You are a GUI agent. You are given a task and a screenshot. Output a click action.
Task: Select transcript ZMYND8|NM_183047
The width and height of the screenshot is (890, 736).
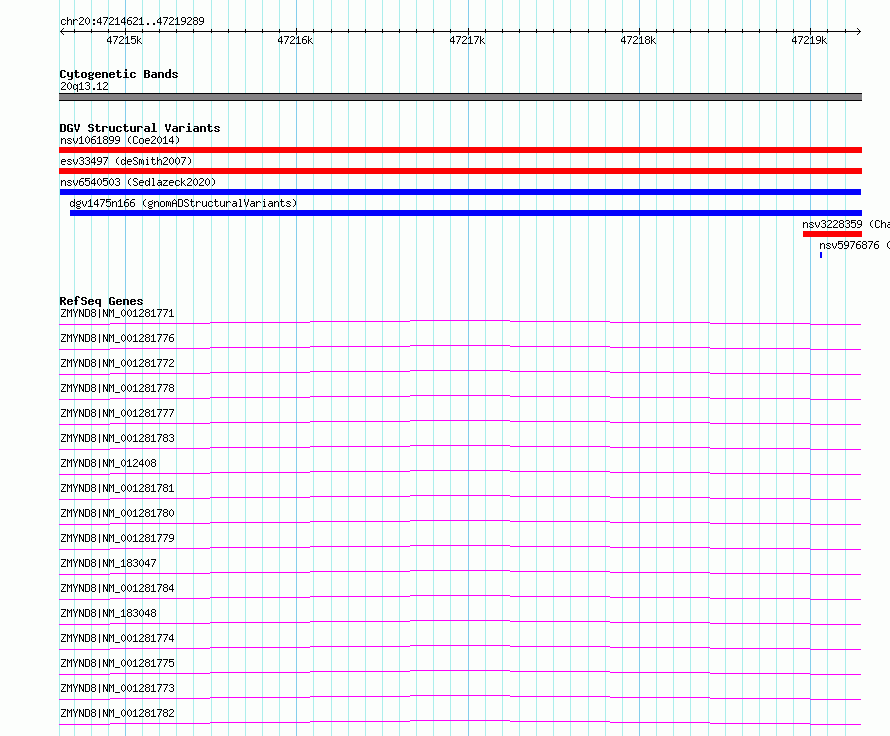click(x=108, y=563)
